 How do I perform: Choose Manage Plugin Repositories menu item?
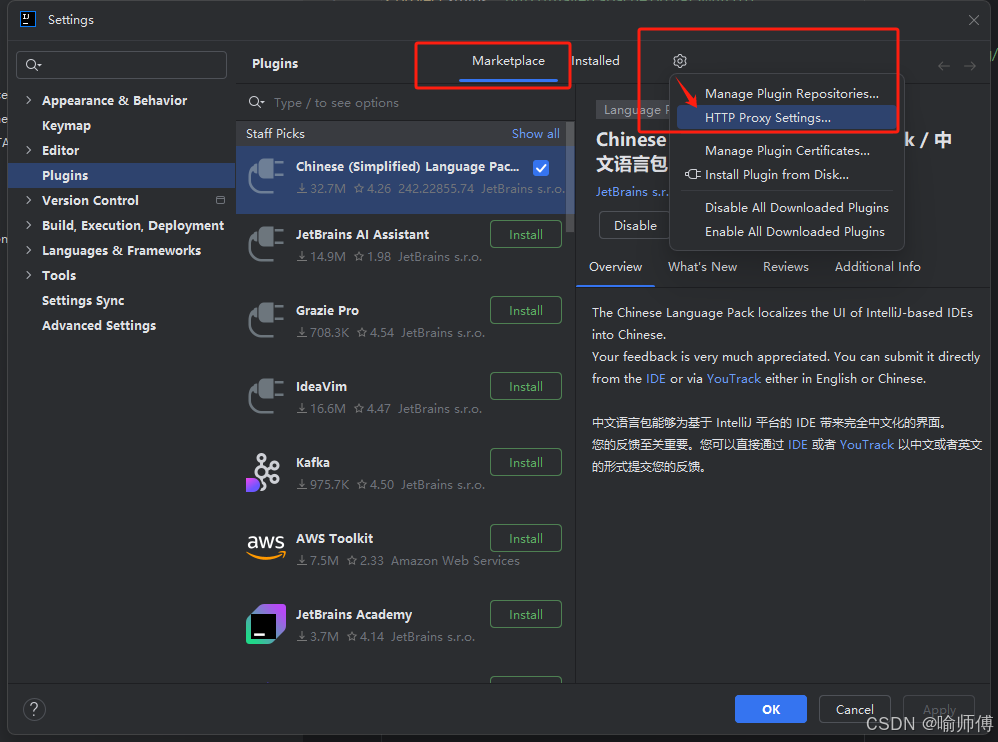click(787, 94)
